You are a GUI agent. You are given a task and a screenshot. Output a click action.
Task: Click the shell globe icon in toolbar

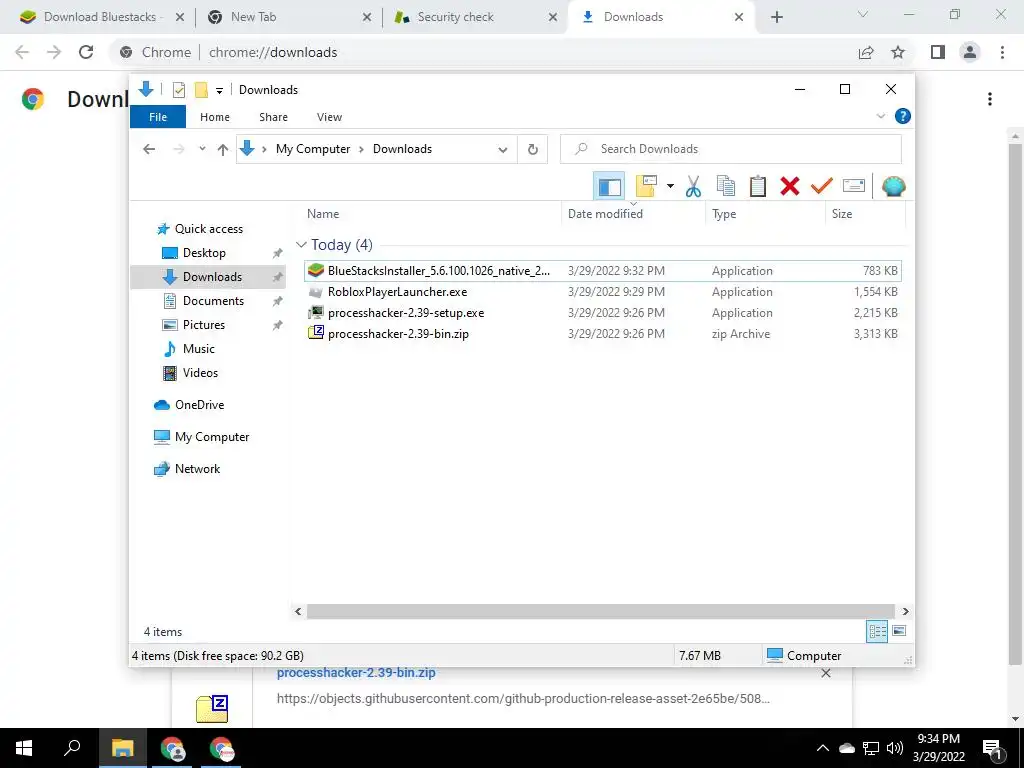(x=893, y=187)
